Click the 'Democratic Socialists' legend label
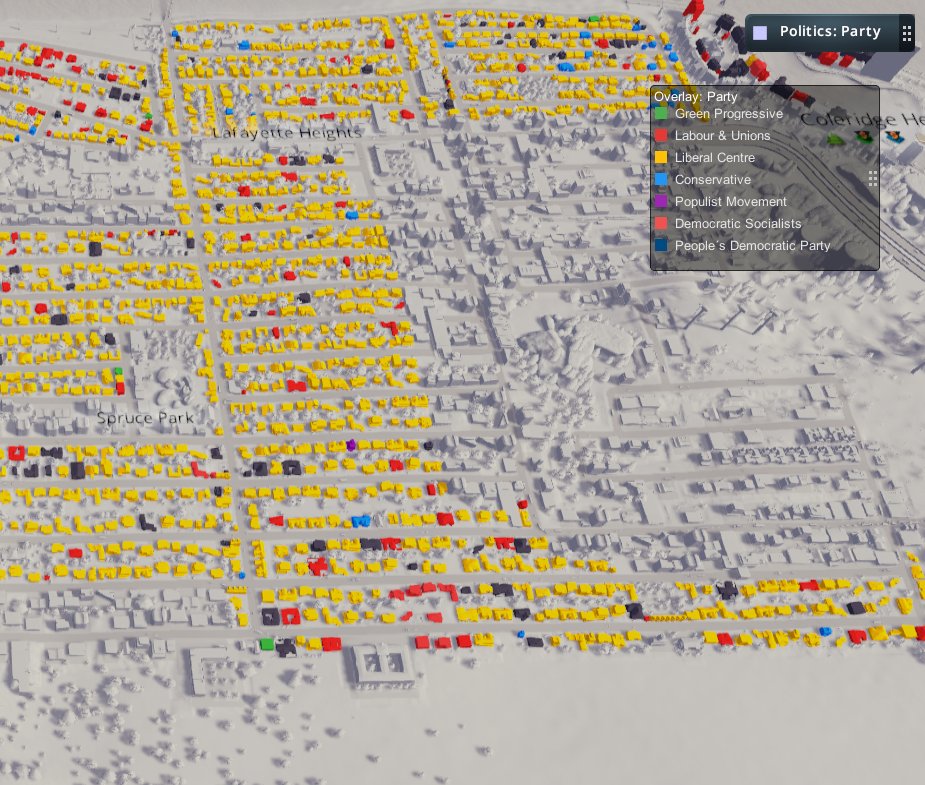 coord(738,224)
